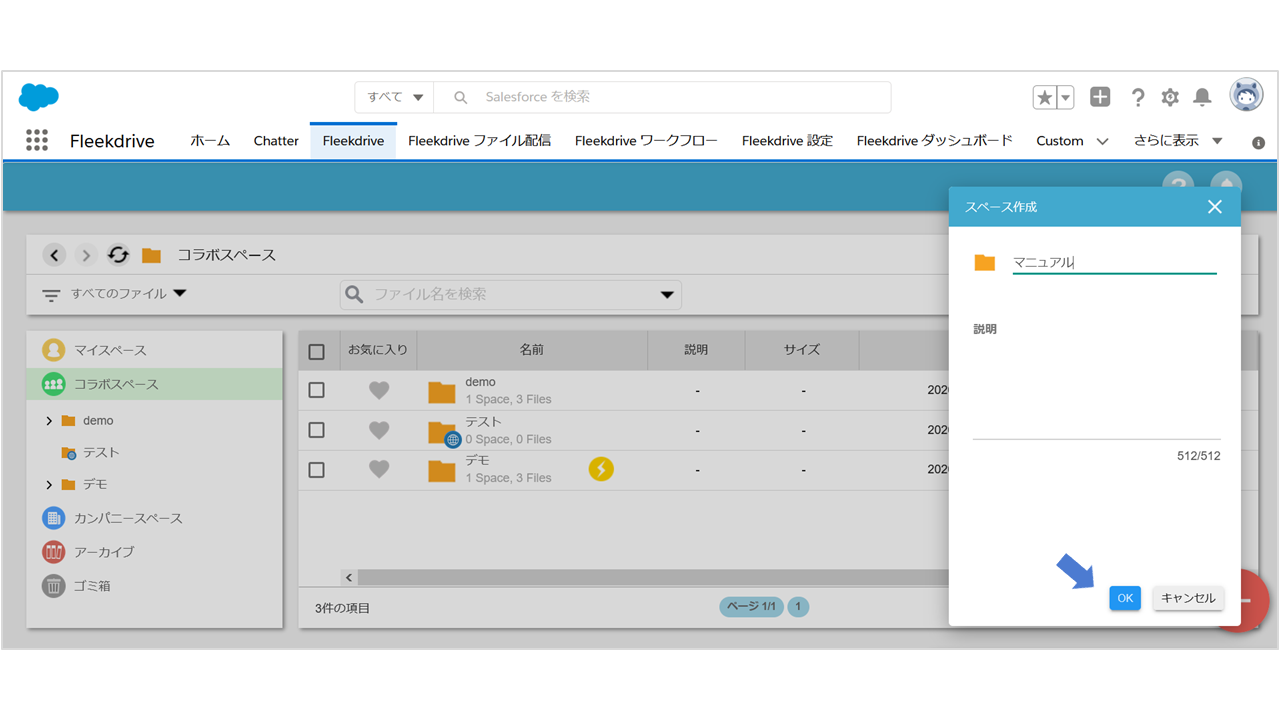The image size is (1280, 720).
Task: Go forward with the right arrow button
Action: pos(86,255)
